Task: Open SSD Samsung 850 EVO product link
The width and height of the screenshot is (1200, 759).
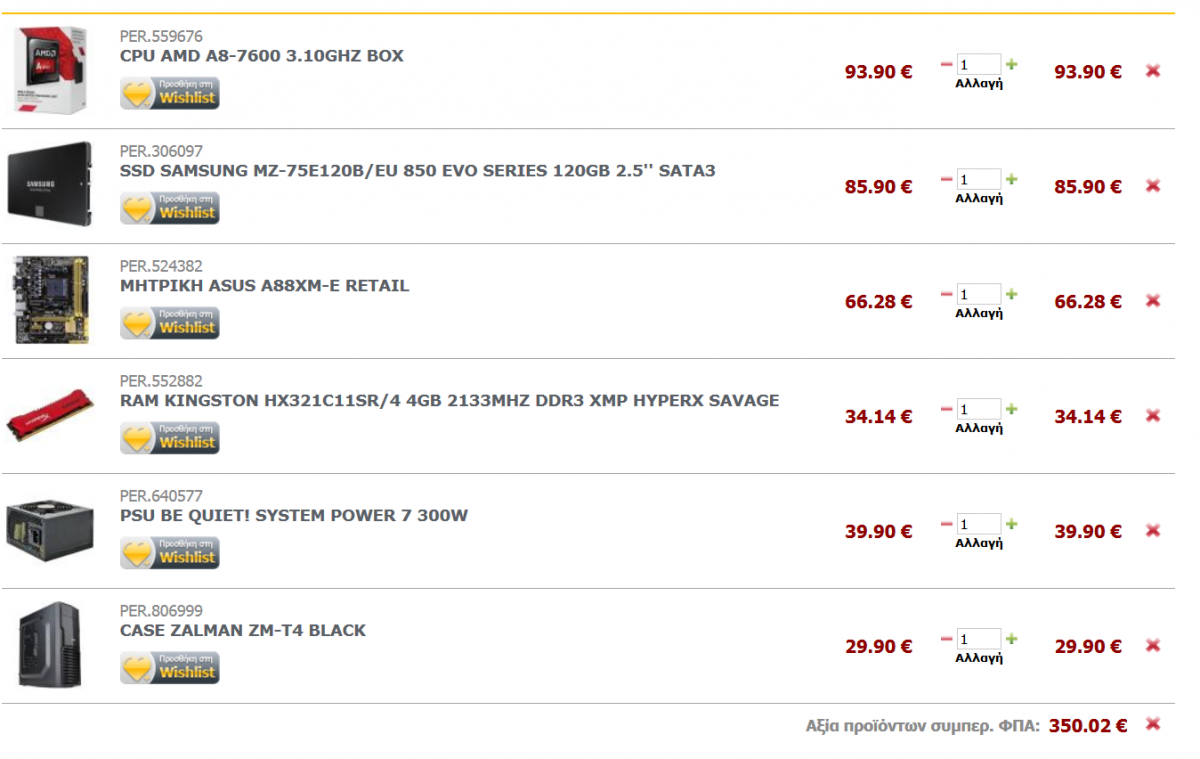Action: click(x=417, y=171)
